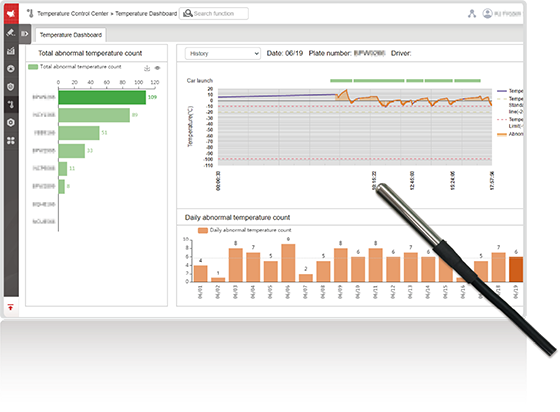Click the 04/19 dark orange bar
This screenshot has height=412, width=560.
(x=516, y=269)
